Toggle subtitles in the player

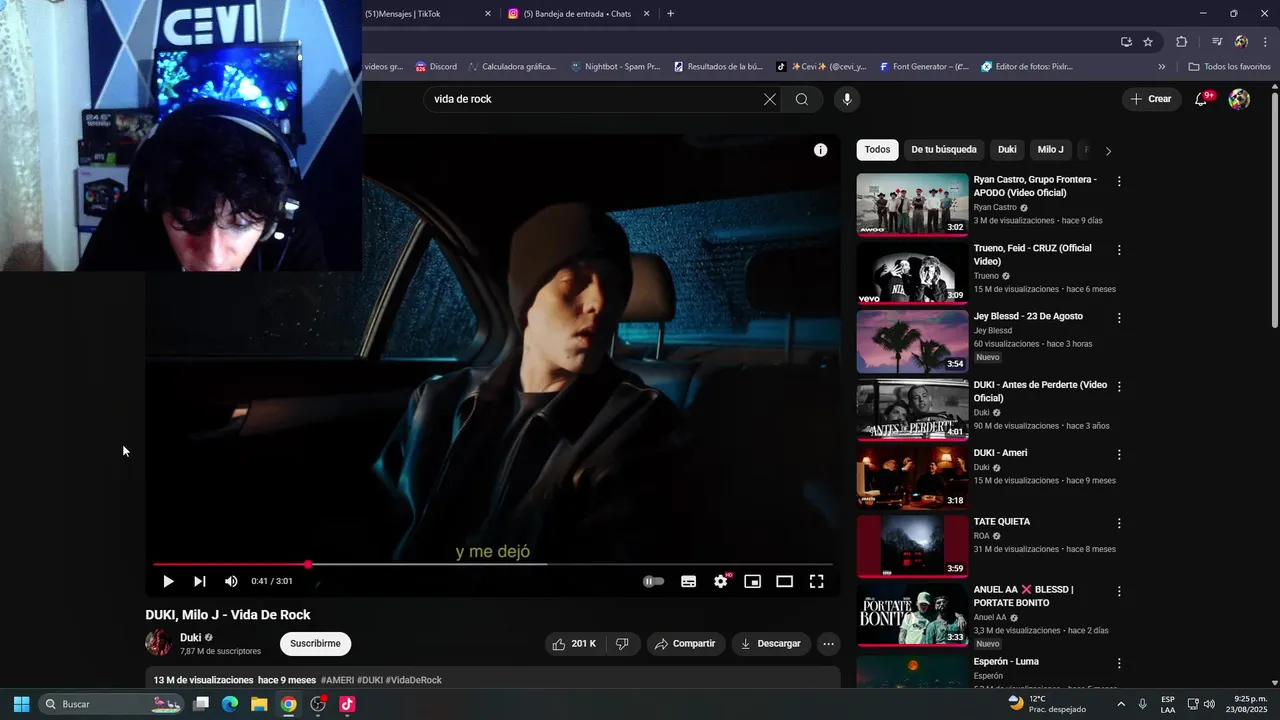click(x=688, y=581)
